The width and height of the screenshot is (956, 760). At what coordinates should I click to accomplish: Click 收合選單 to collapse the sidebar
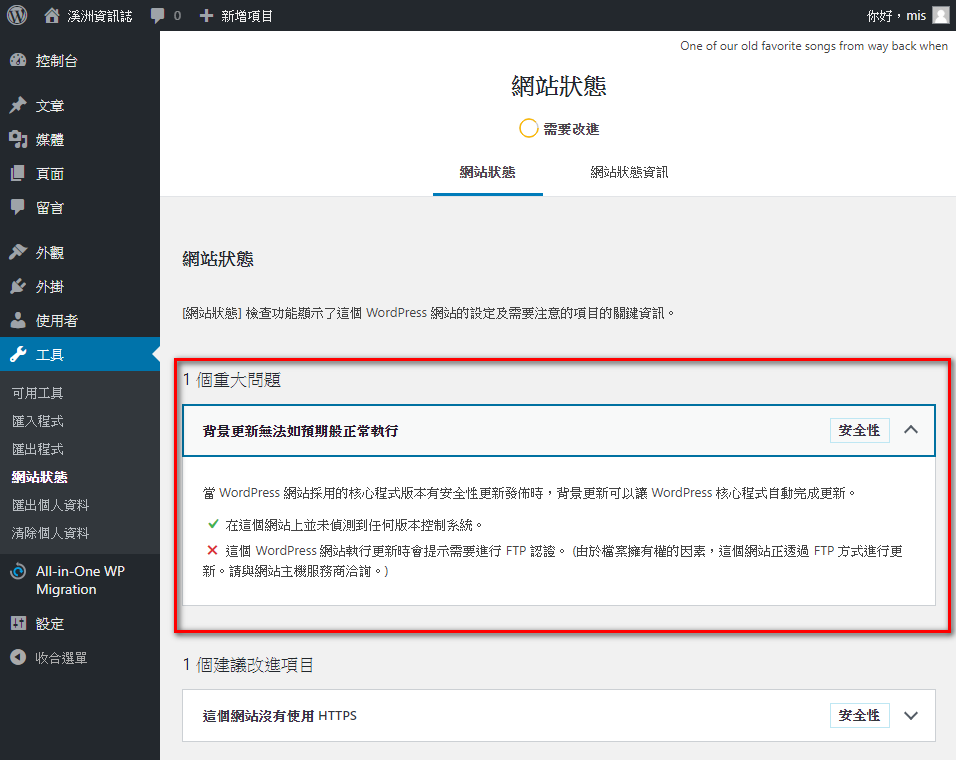(x=62, y=658)
